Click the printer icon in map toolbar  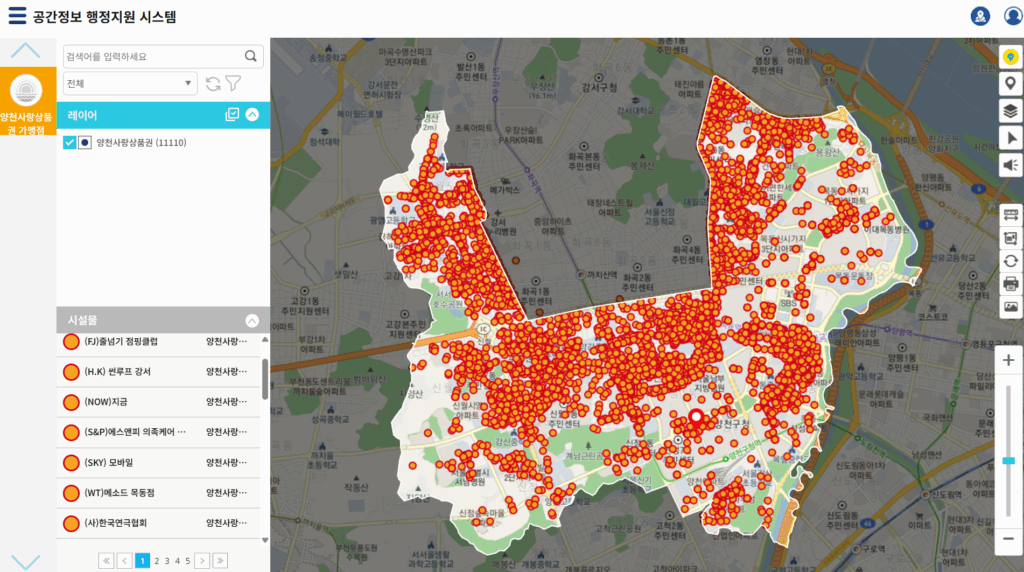[x=1010, y=284]
